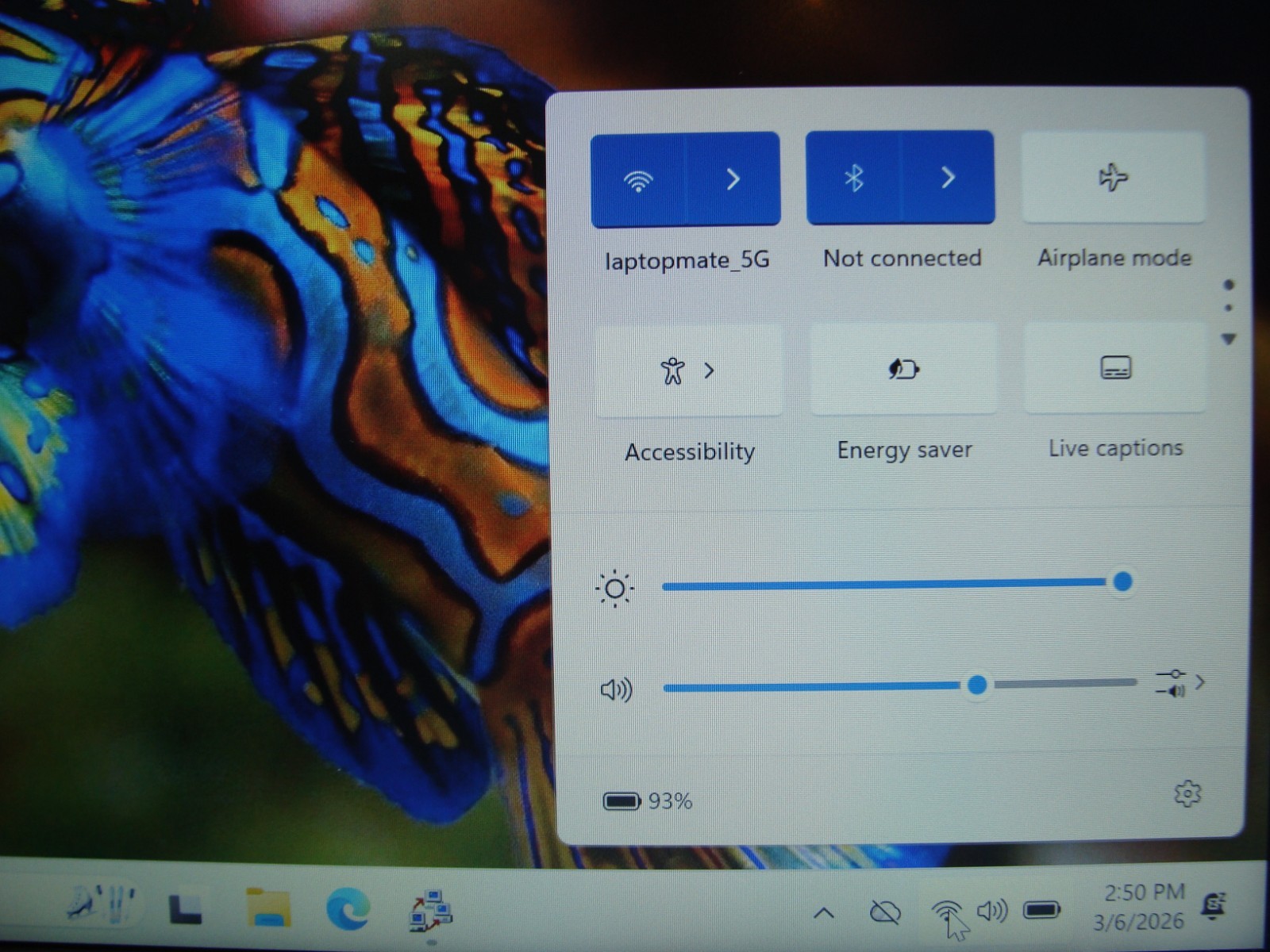Click the OneDrive cloud tray icon
This screenshot has height=952, width=1270.
884,912
